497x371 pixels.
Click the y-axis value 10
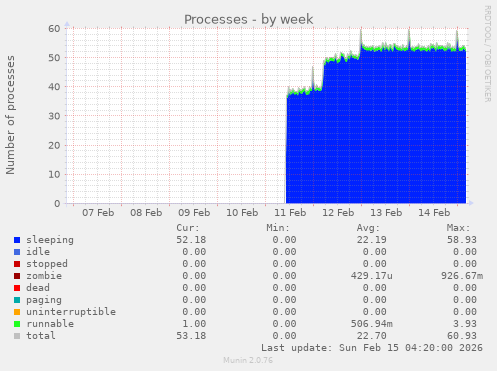coord(54,174)
